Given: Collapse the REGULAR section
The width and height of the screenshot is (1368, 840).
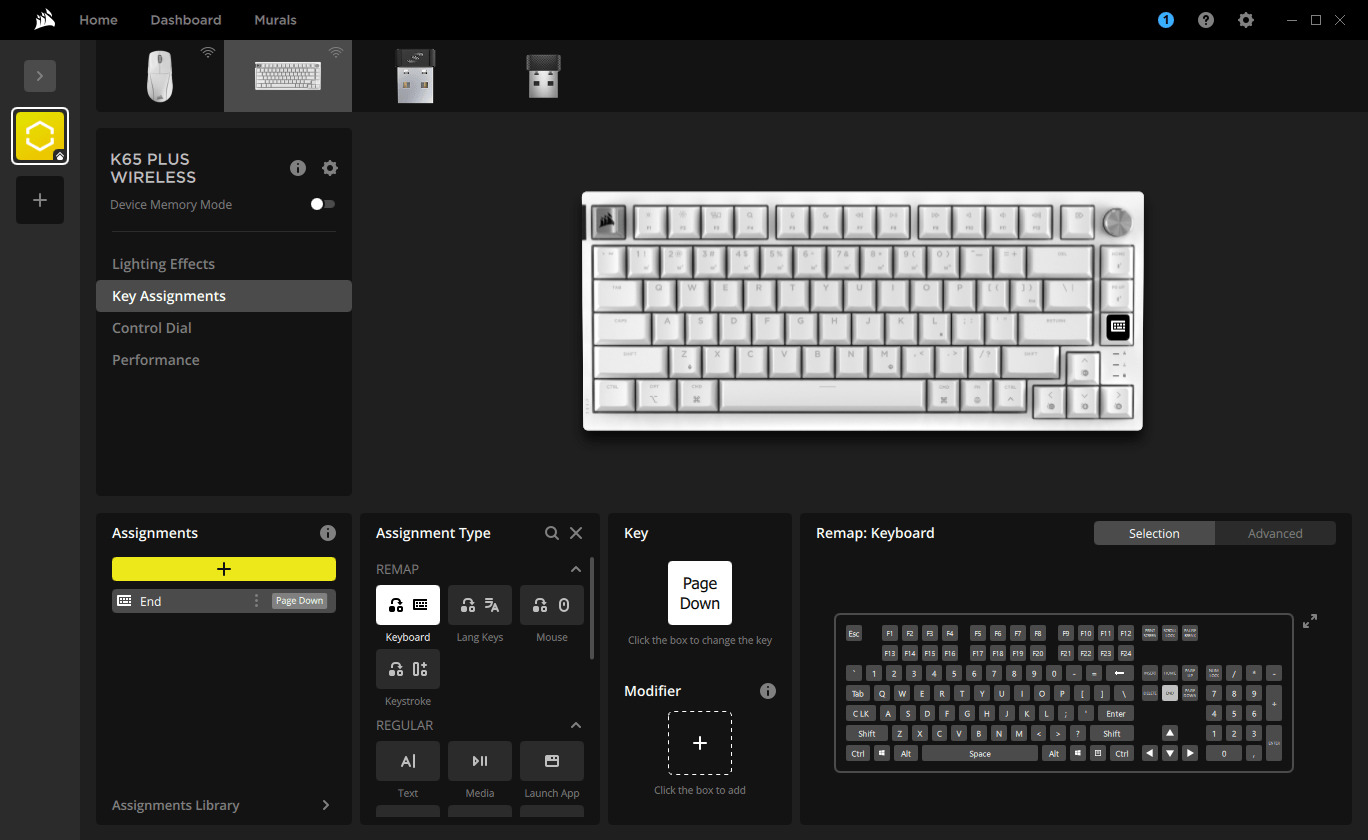Looking at the screenshot, I should [x=576, y=725].
